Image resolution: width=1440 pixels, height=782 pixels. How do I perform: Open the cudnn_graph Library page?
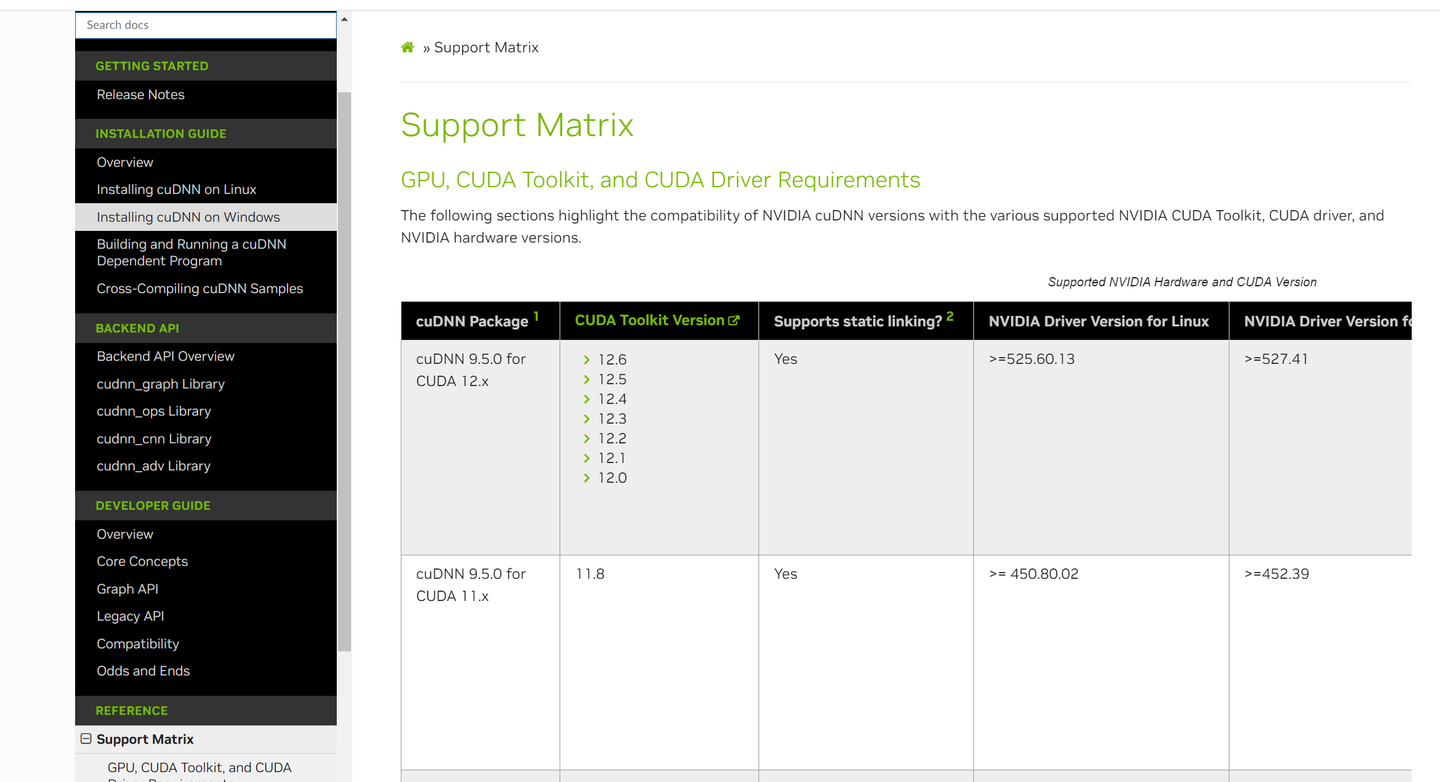pos(161,384)
